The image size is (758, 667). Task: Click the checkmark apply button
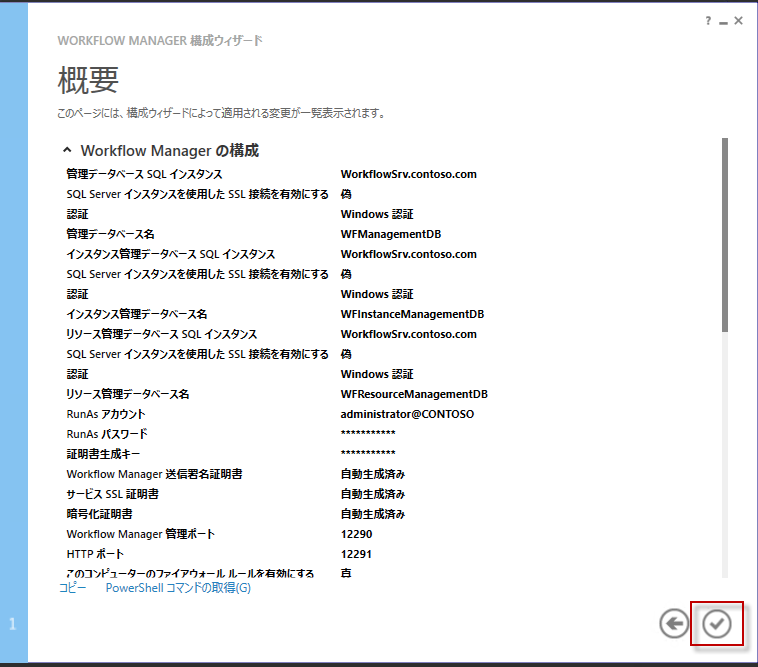(716, 624)
